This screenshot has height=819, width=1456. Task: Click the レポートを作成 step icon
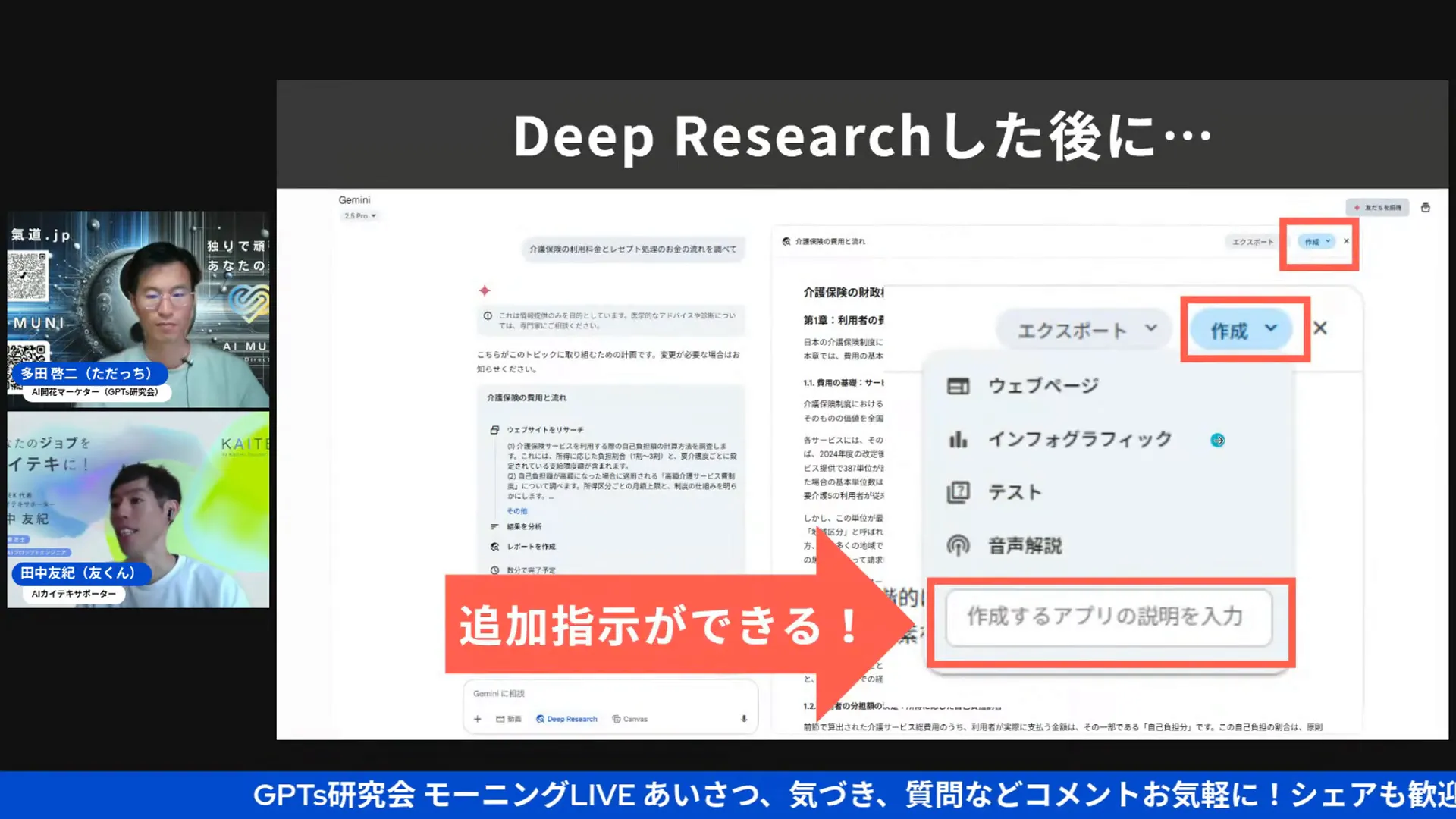click(494, 547)
